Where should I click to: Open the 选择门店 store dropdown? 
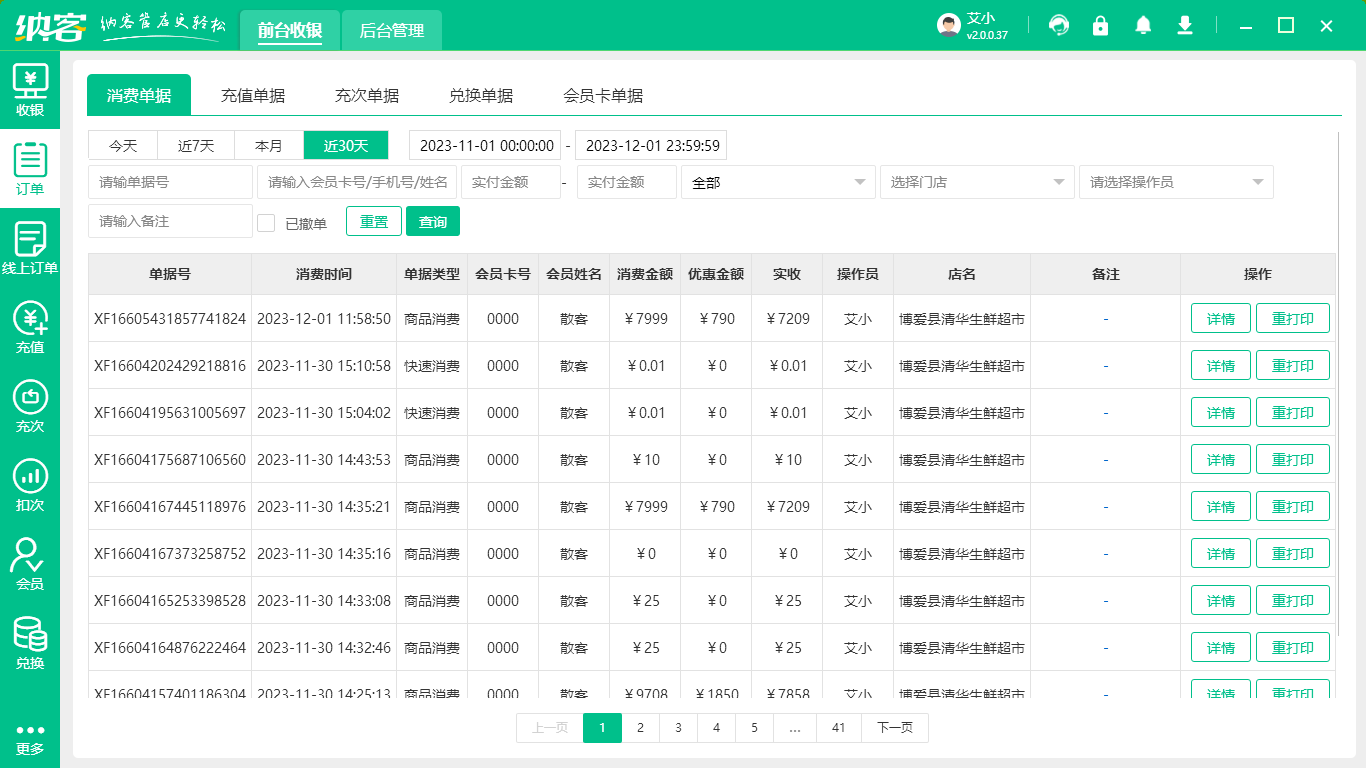click(x=977, y=182)
